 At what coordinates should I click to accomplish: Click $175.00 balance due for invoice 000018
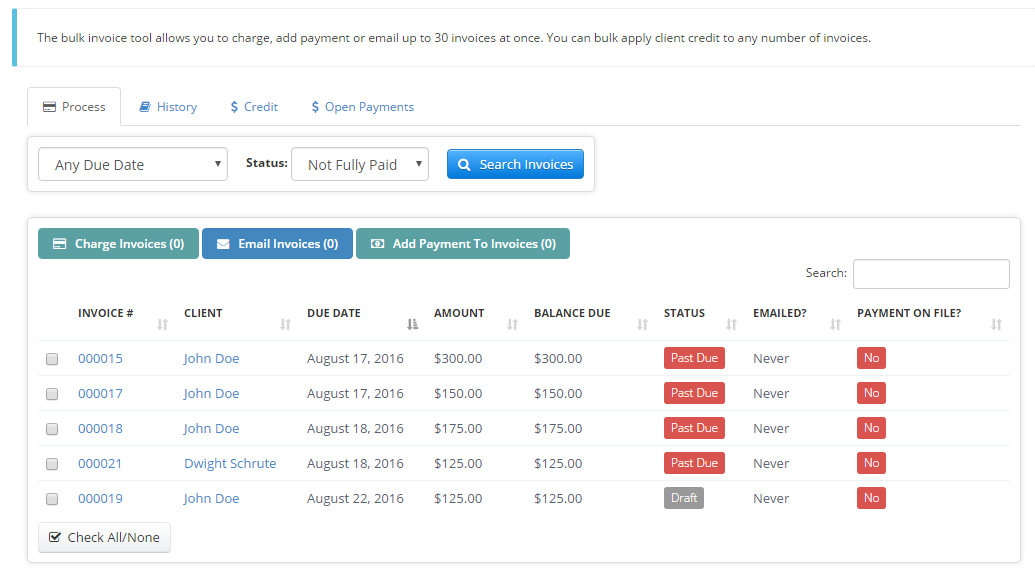point(558,428)
